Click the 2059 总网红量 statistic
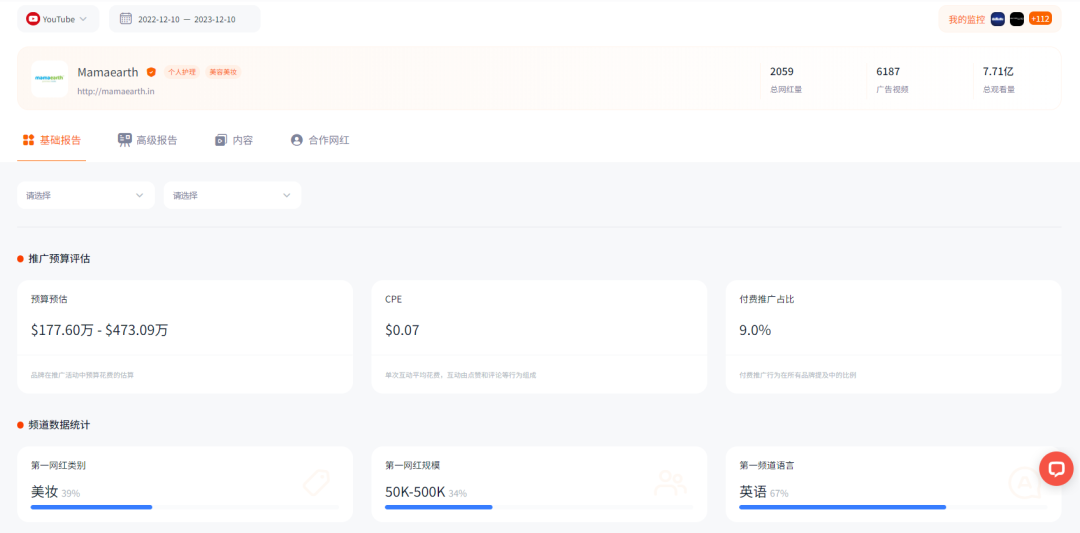 tap(786, 80)
